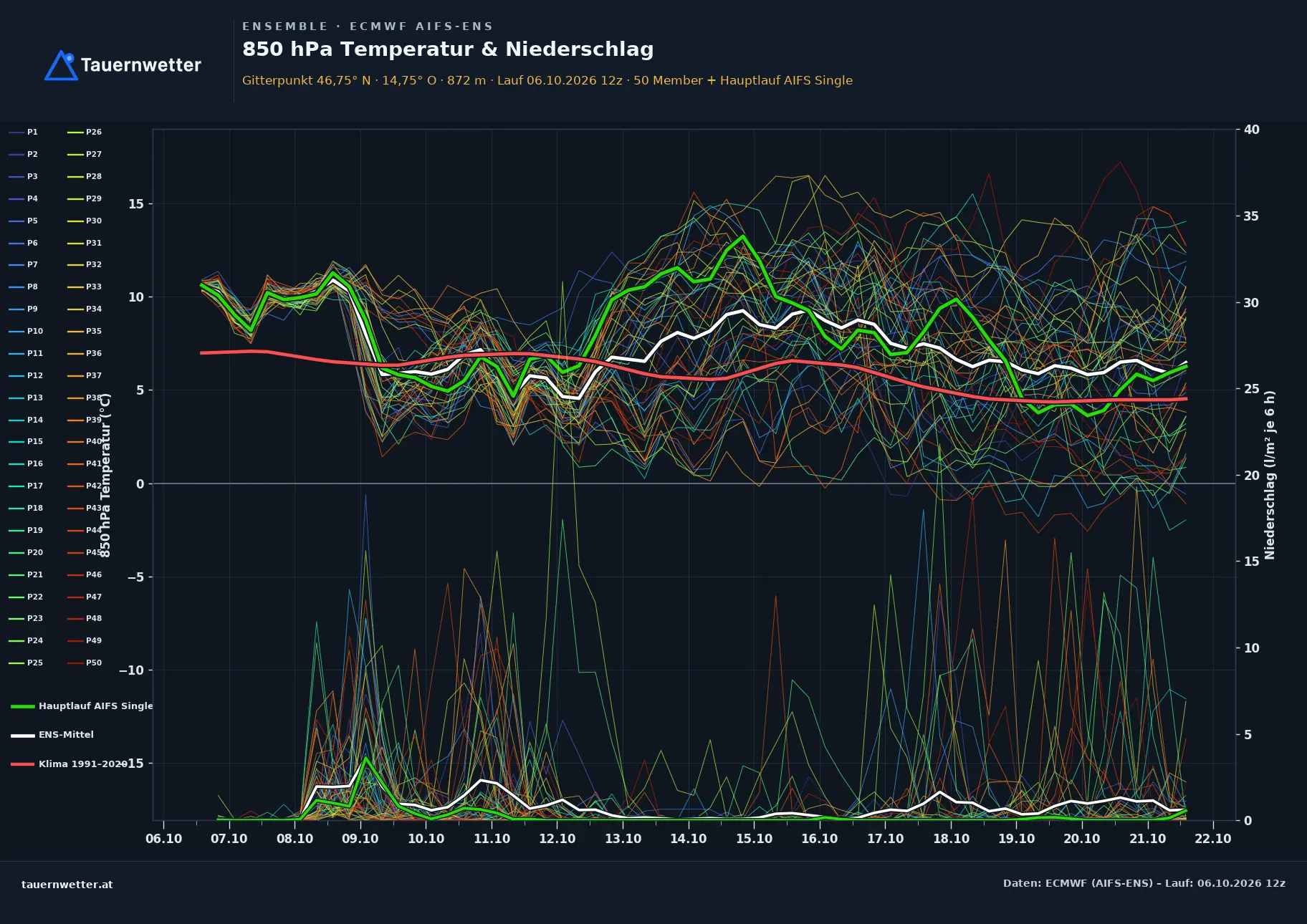1307x924 pixels.
Task: Click the 40 tick on precipitation axis
Action: pyautogui.click(x=1252, y=130)
